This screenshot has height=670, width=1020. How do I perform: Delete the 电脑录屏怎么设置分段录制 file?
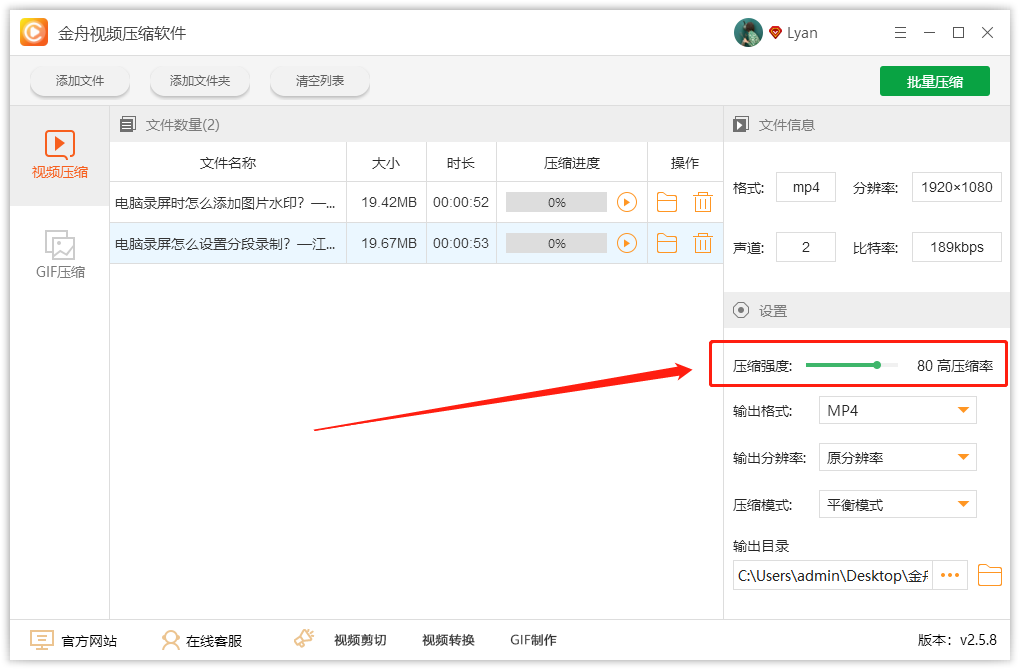pos(703,243)
